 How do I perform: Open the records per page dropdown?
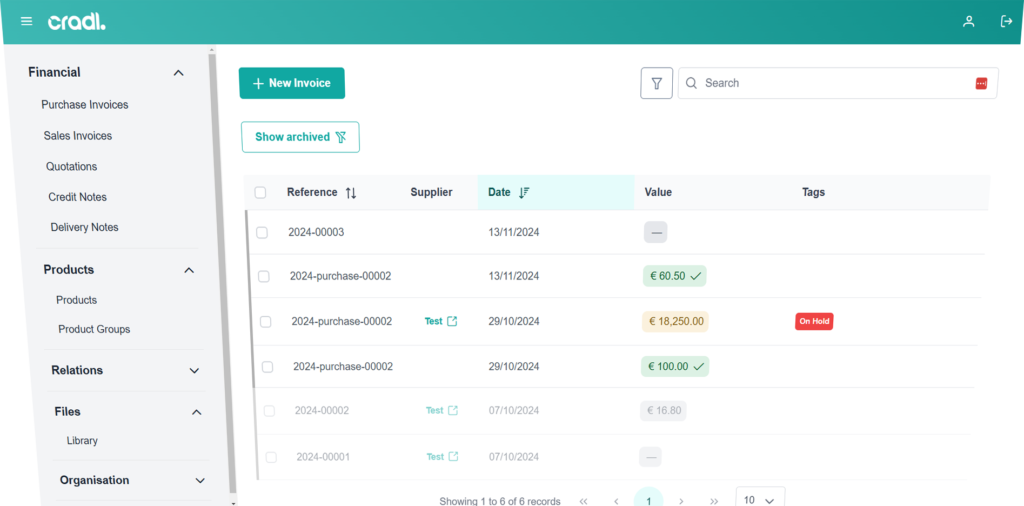tap(760, 499)
